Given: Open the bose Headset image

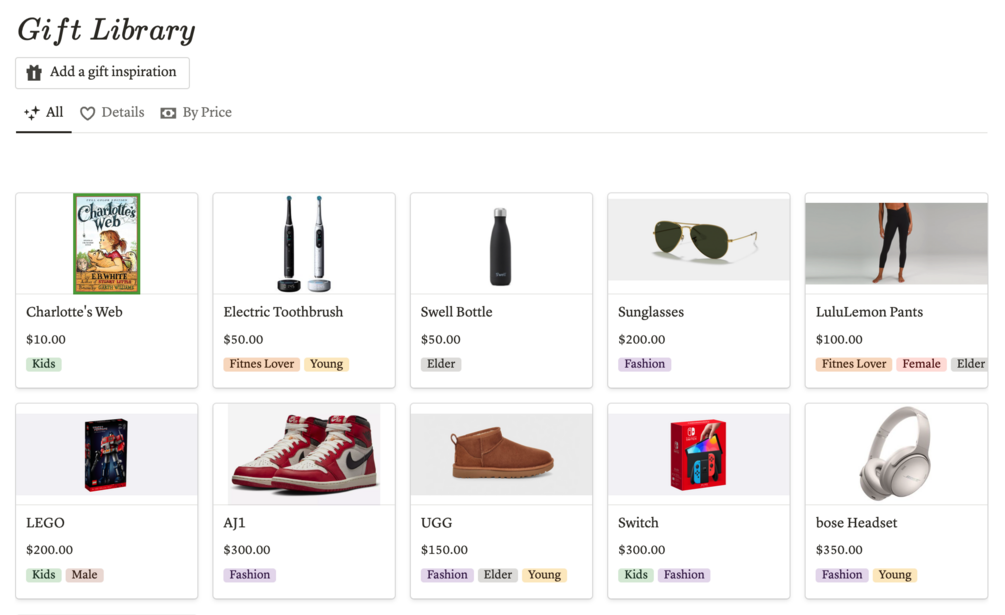Looking at the screenshot, I should point(895,453).
